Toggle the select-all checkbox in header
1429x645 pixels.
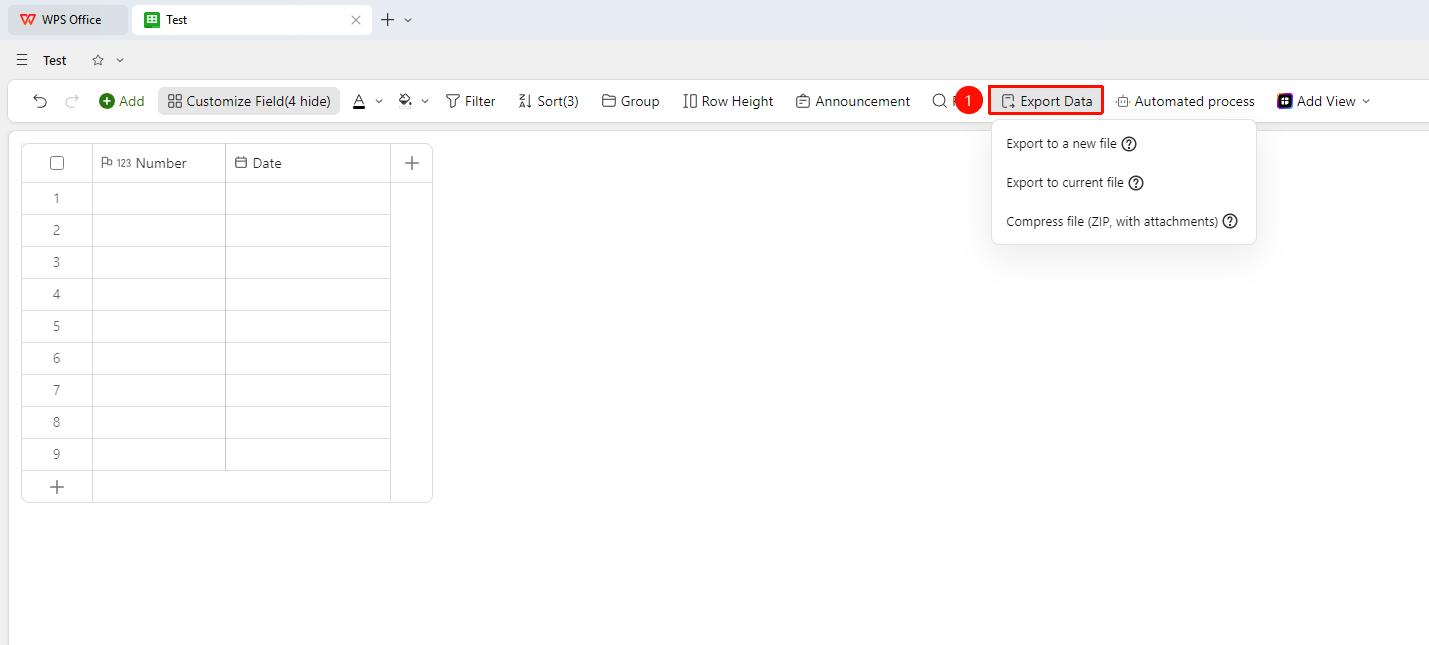coord(57,163)
